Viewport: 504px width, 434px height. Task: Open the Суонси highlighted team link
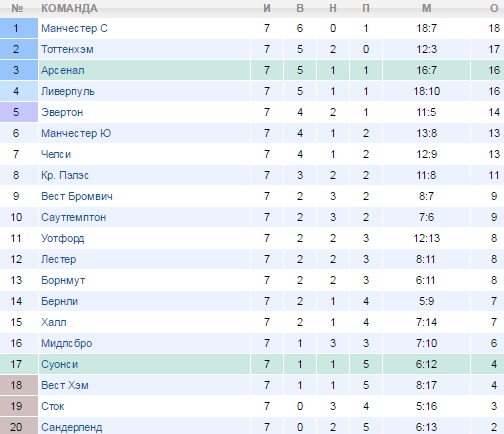tap(59, 364)
